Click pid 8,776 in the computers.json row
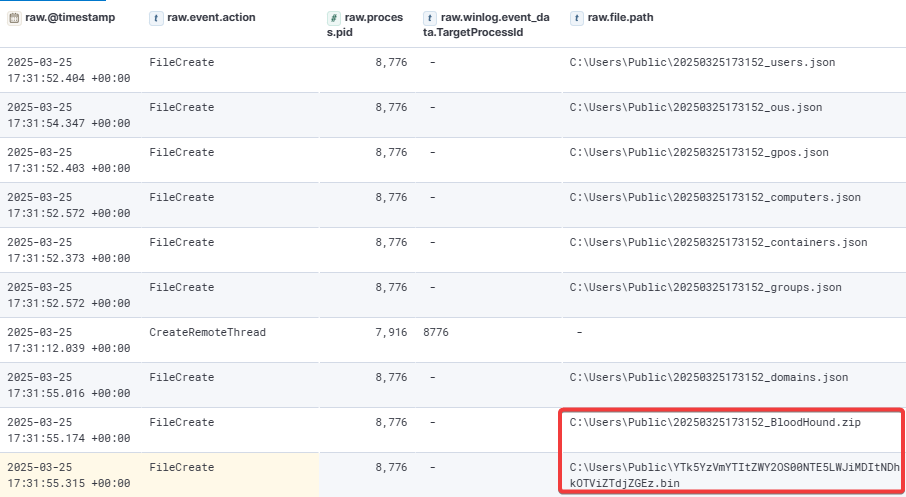Viewport: 906px width, 497px height. click(x=391, y=197)
